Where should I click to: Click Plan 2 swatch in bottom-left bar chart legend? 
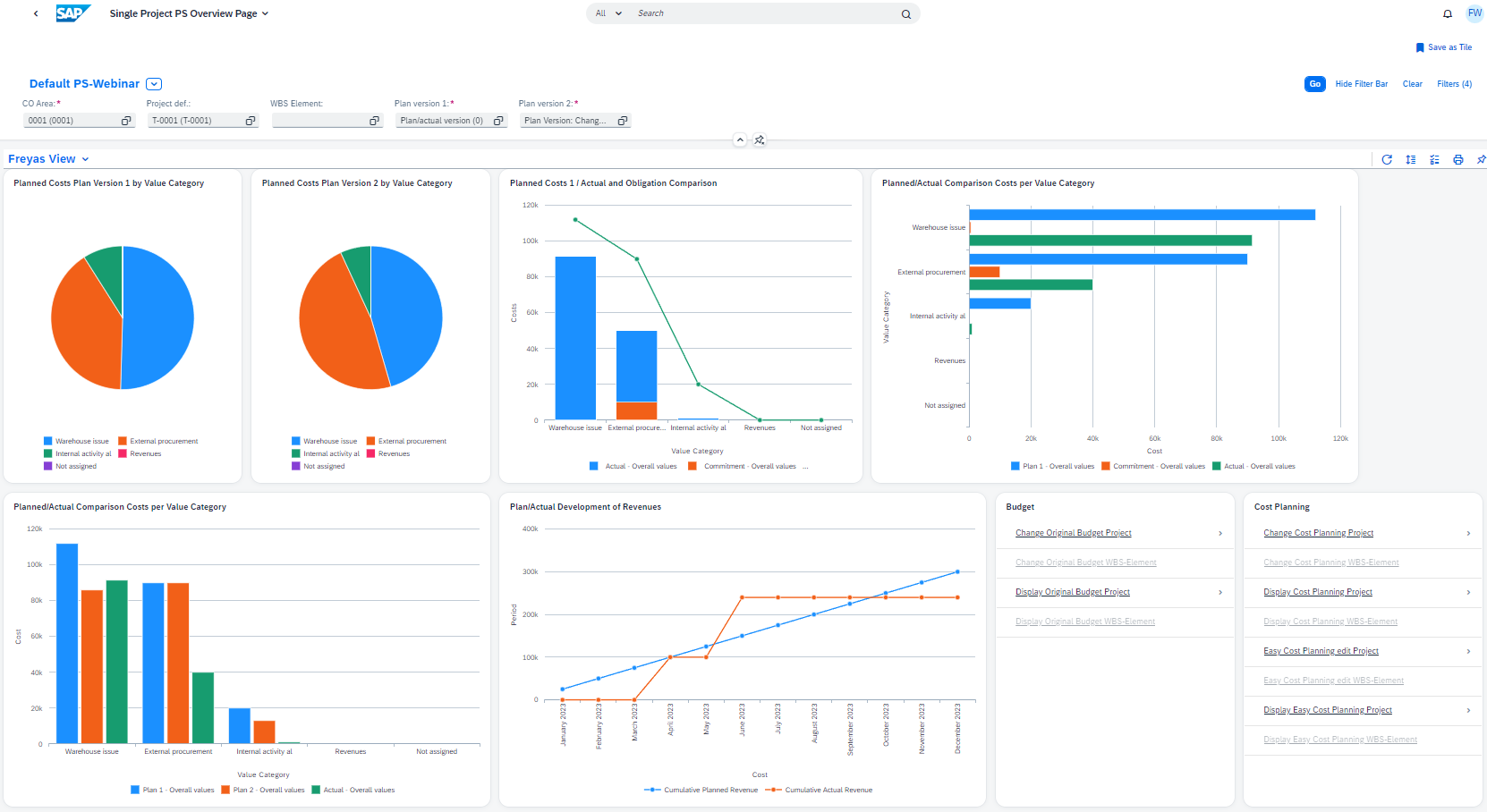click(225, 790)
